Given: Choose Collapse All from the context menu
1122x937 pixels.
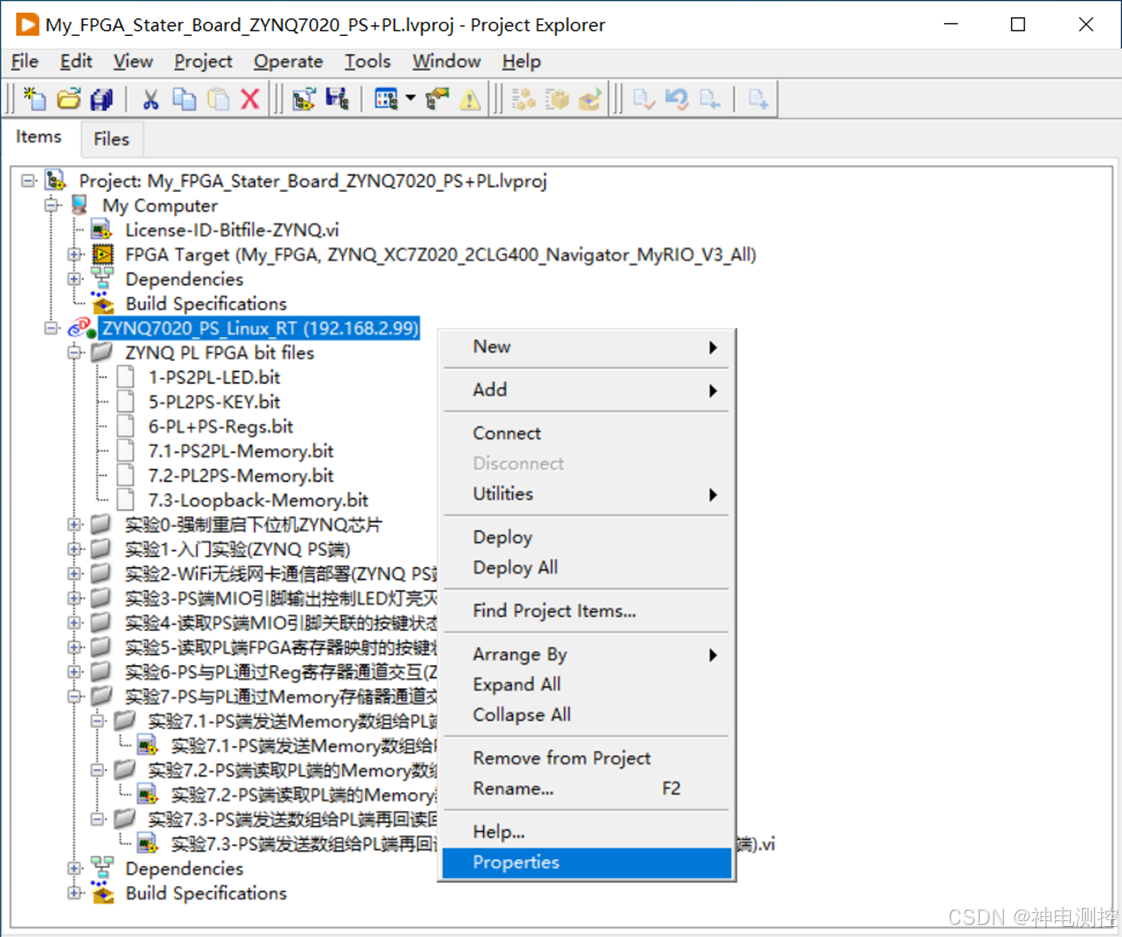Looking at the screenshot, I should [x=587, y=714].
